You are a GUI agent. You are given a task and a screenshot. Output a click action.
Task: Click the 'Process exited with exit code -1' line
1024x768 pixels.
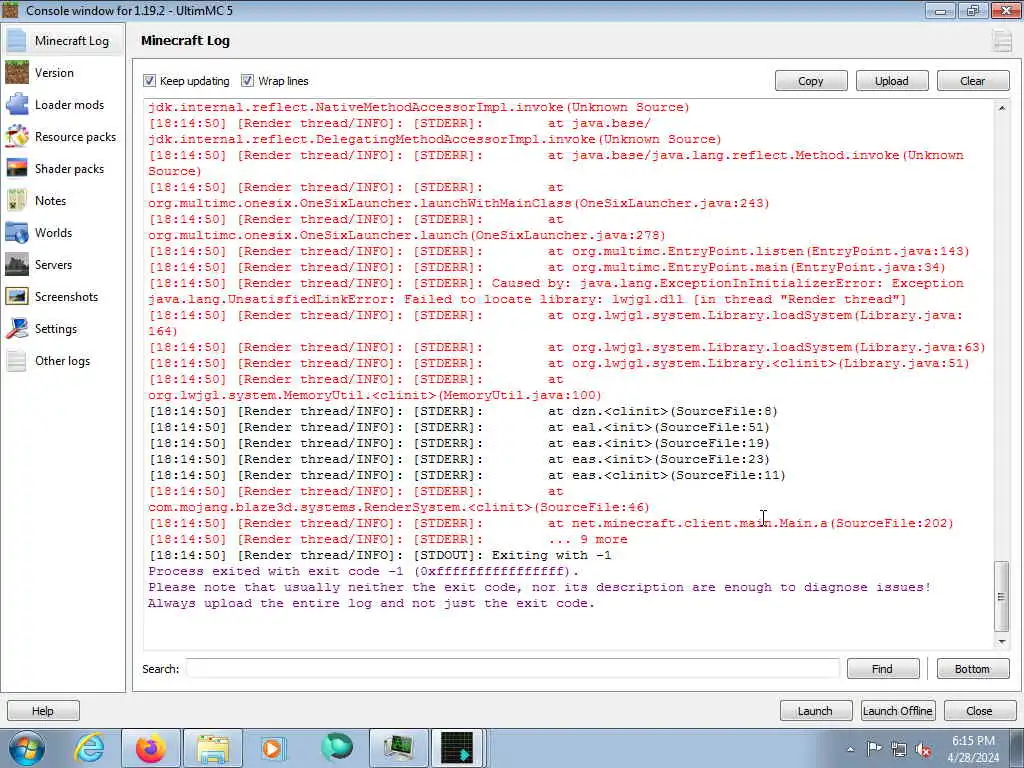pyautogui.click(x=363, y=571)
